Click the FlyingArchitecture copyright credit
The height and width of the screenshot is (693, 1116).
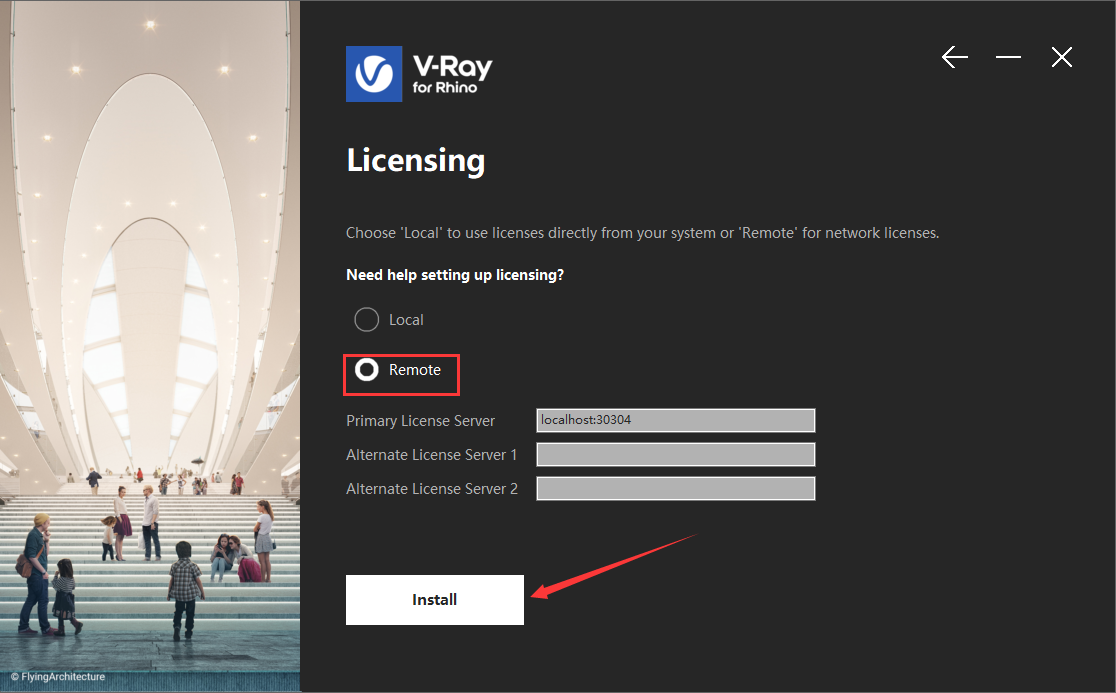(58, 677)
